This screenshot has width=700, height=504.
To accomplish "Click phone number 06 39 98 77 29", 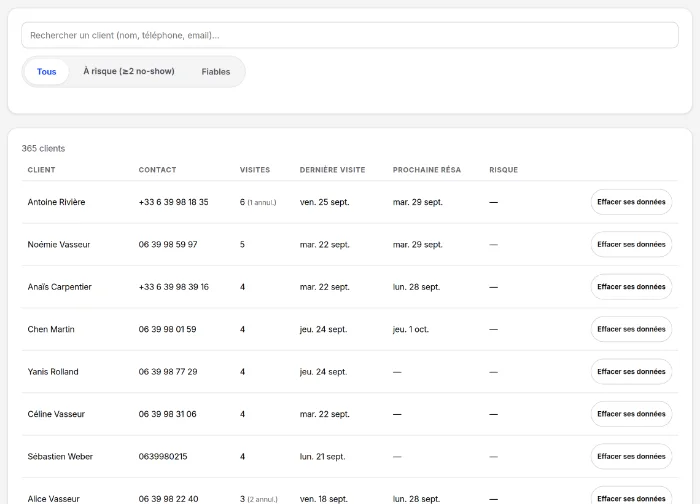I will pyautogui.click(x=167, y=371).
